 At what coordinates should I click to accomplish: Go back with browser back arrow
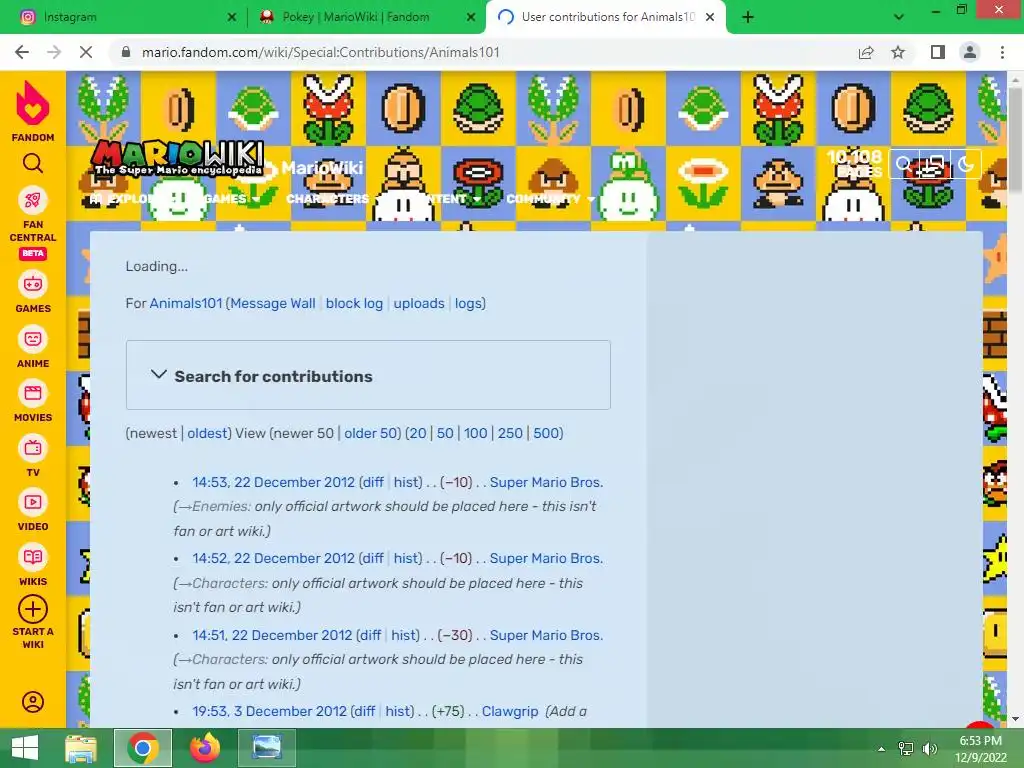coord(22,52)
